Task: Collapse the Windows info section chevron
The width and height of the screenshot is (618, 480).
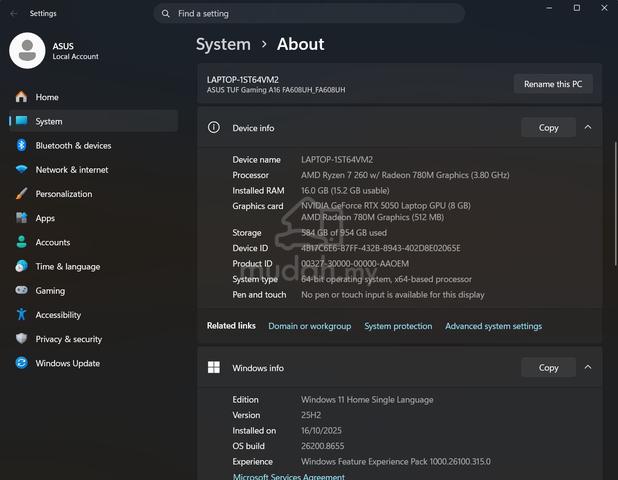Action: point(588,367)
